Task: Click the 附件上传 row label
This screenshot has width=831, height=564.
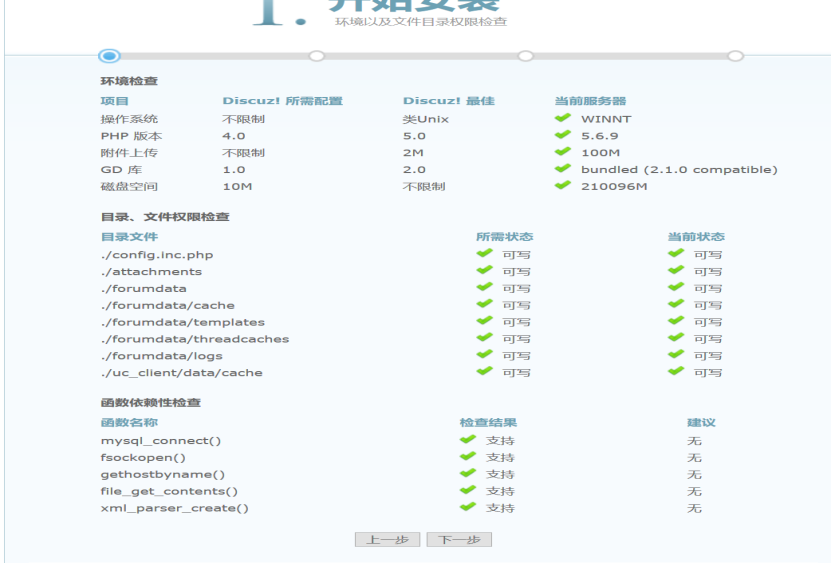Action: click(x=129, y=153)
